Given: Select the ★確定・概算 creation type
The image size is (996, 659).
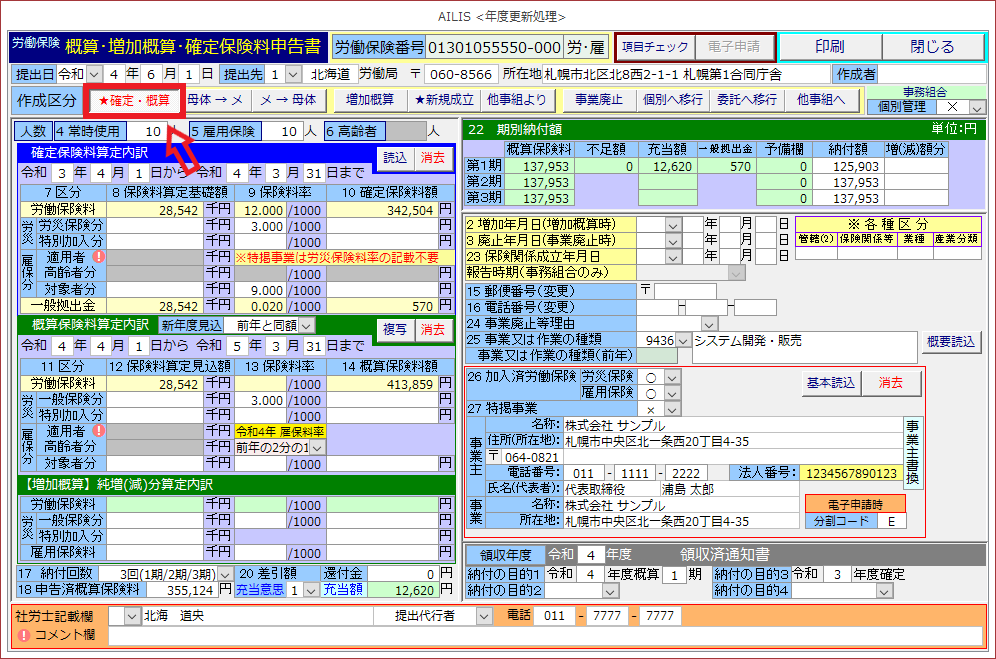Looking at the screenshot, I should click(134, 100).
